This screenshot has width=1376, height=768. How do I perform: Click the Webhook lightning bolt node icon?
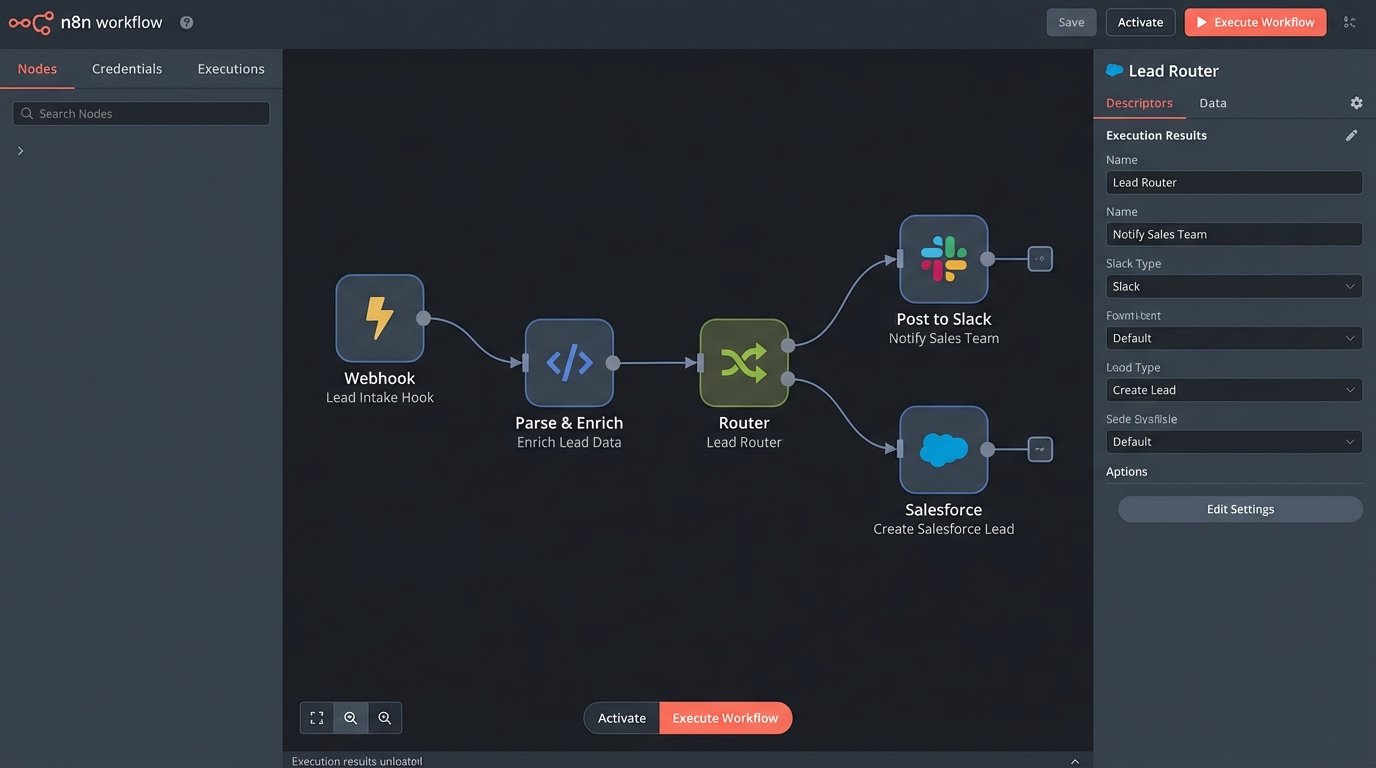(379, 318)
